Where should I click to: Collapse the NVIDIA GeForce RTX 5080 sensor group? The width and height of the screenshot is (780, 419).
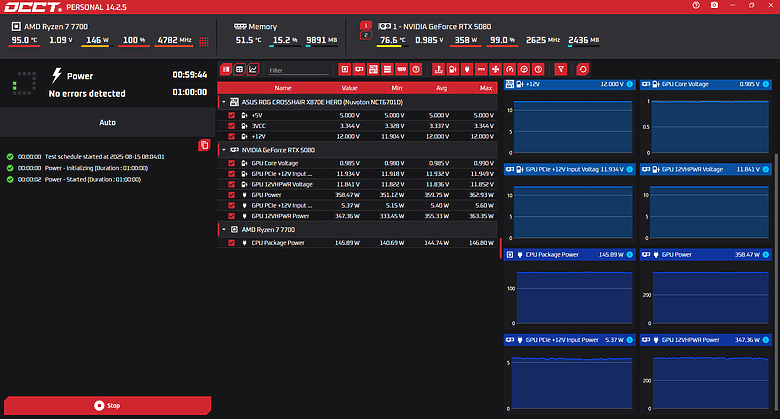coord(224,150)
